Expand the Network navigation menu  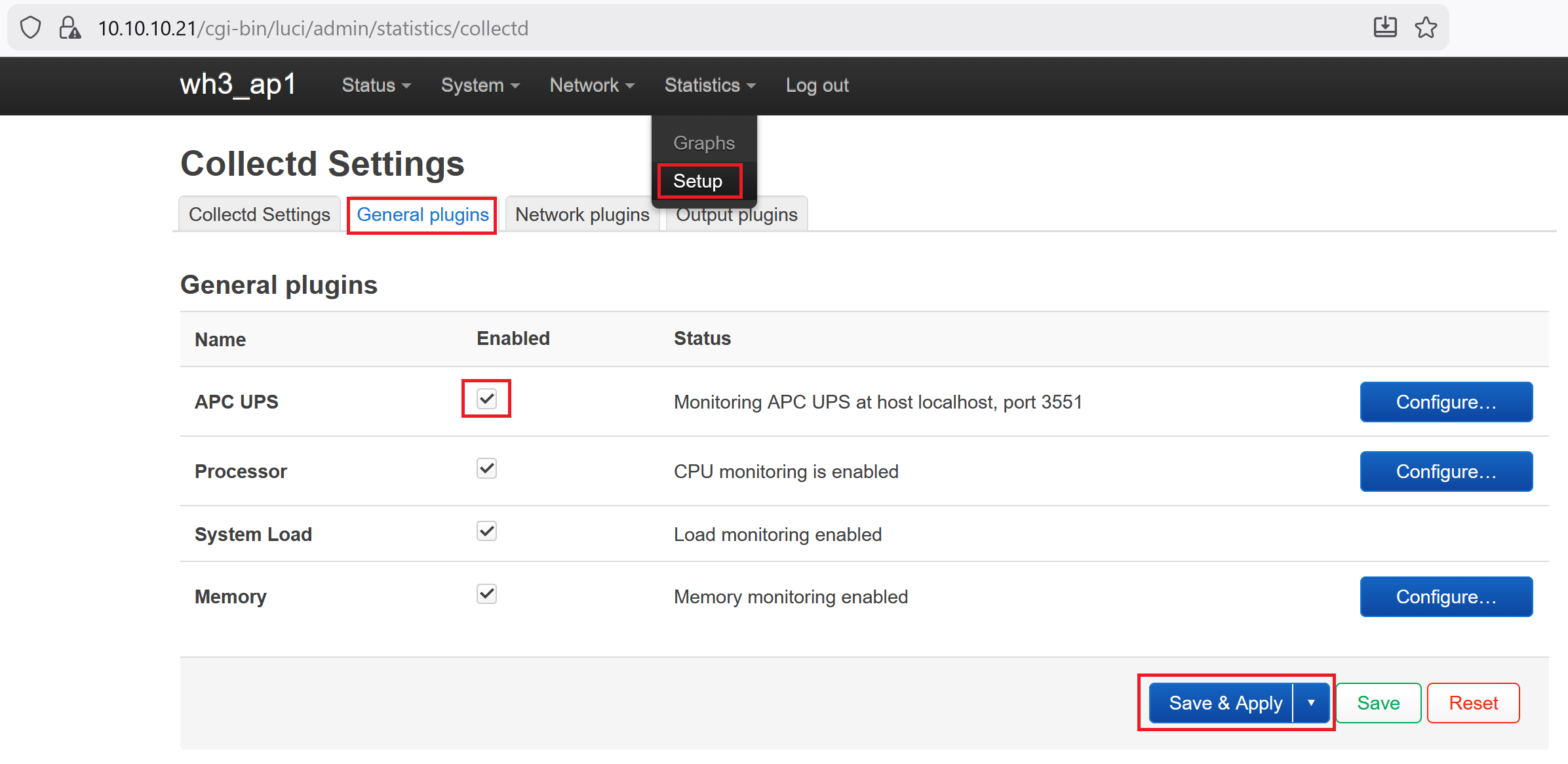(591, 85)
